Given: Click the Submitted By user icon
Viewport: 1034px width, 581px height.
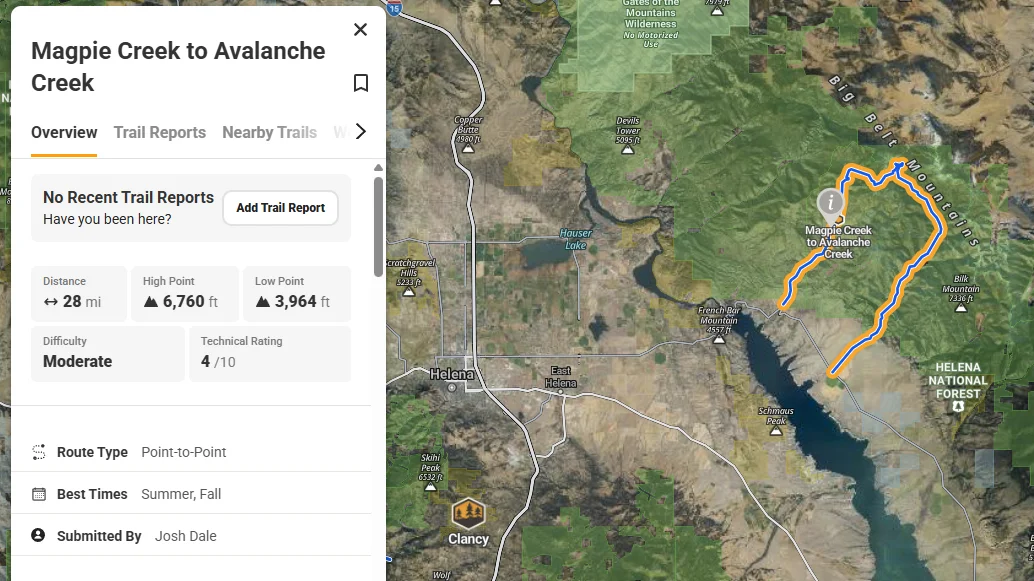Looking at the screenshot, I should click(x=38, y=535).
